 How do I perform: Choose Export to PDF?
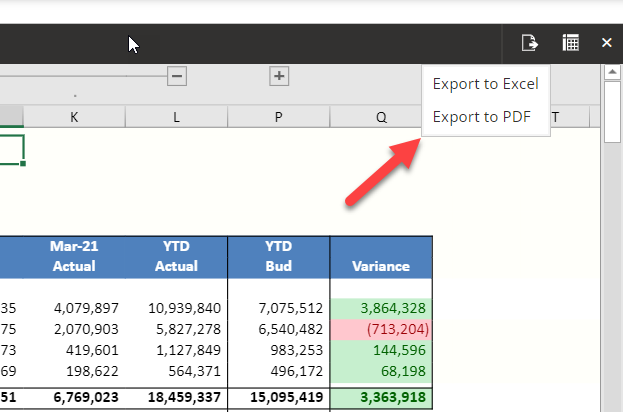coord(480,117)
